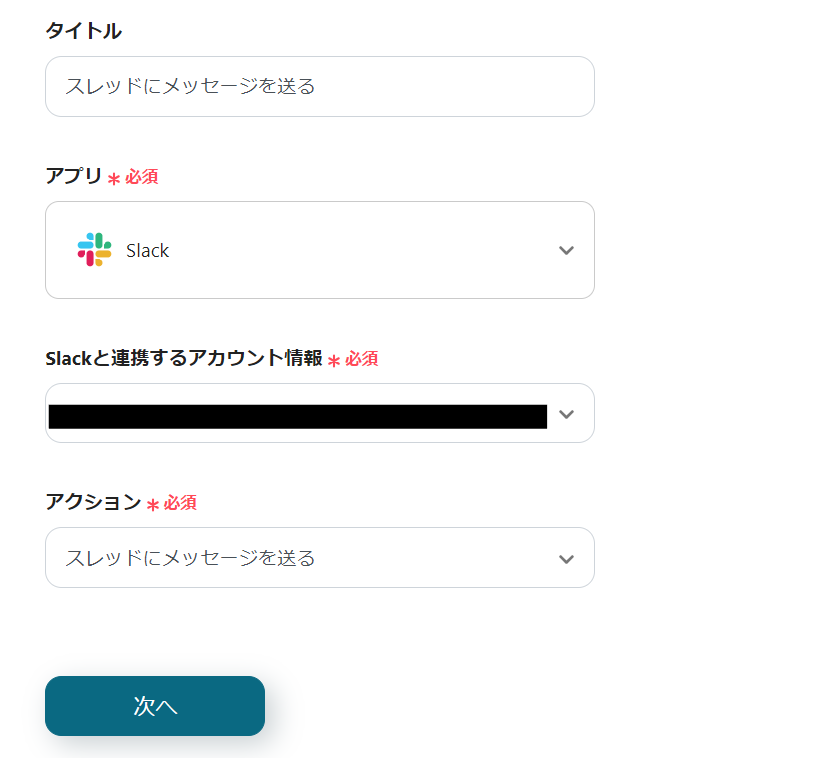817x758 pixels.
Task: Click the アプリ field label
Action: pos(74,176)
